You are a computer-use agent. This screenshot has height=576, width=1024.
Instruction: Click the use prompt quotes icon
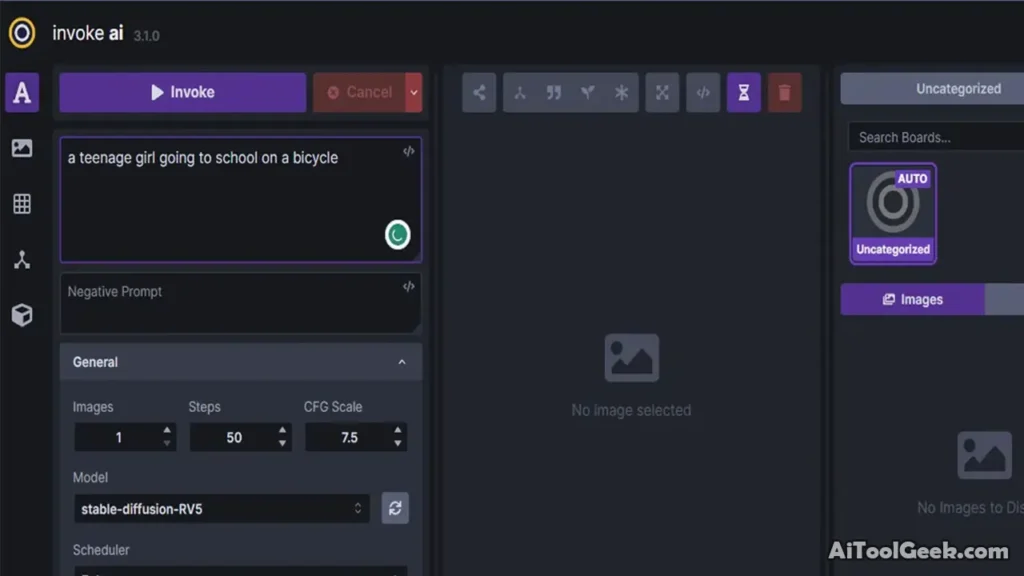(554, 93)
